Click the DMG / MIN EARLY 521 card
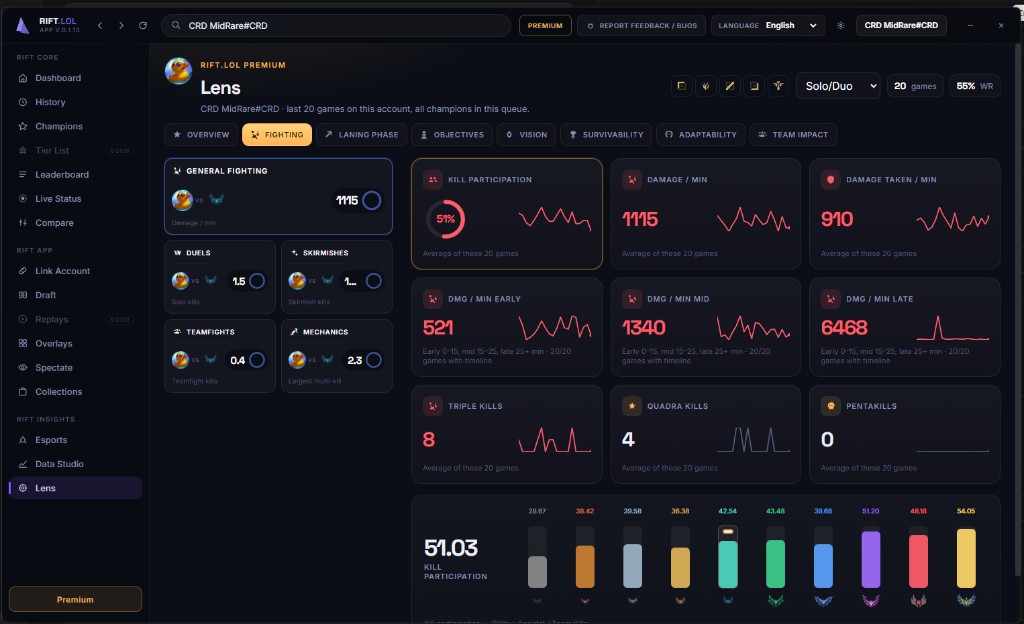 coord(507,327)
